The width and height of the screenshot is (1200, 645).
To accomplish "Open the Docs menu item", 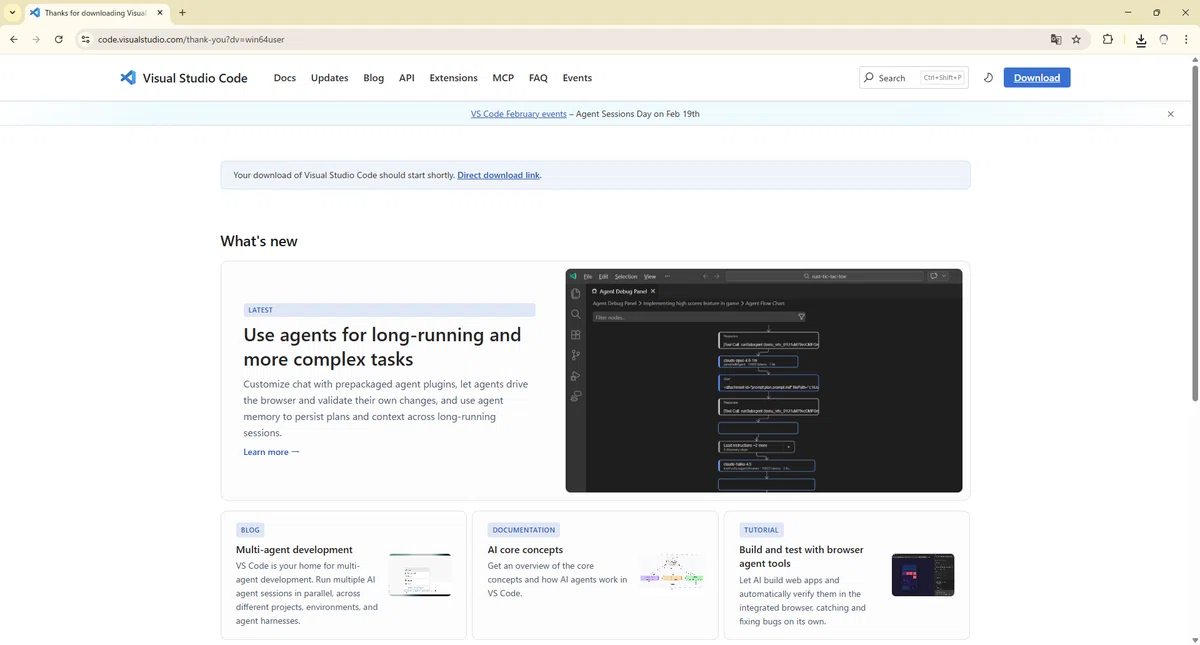I will pos(285,78).
